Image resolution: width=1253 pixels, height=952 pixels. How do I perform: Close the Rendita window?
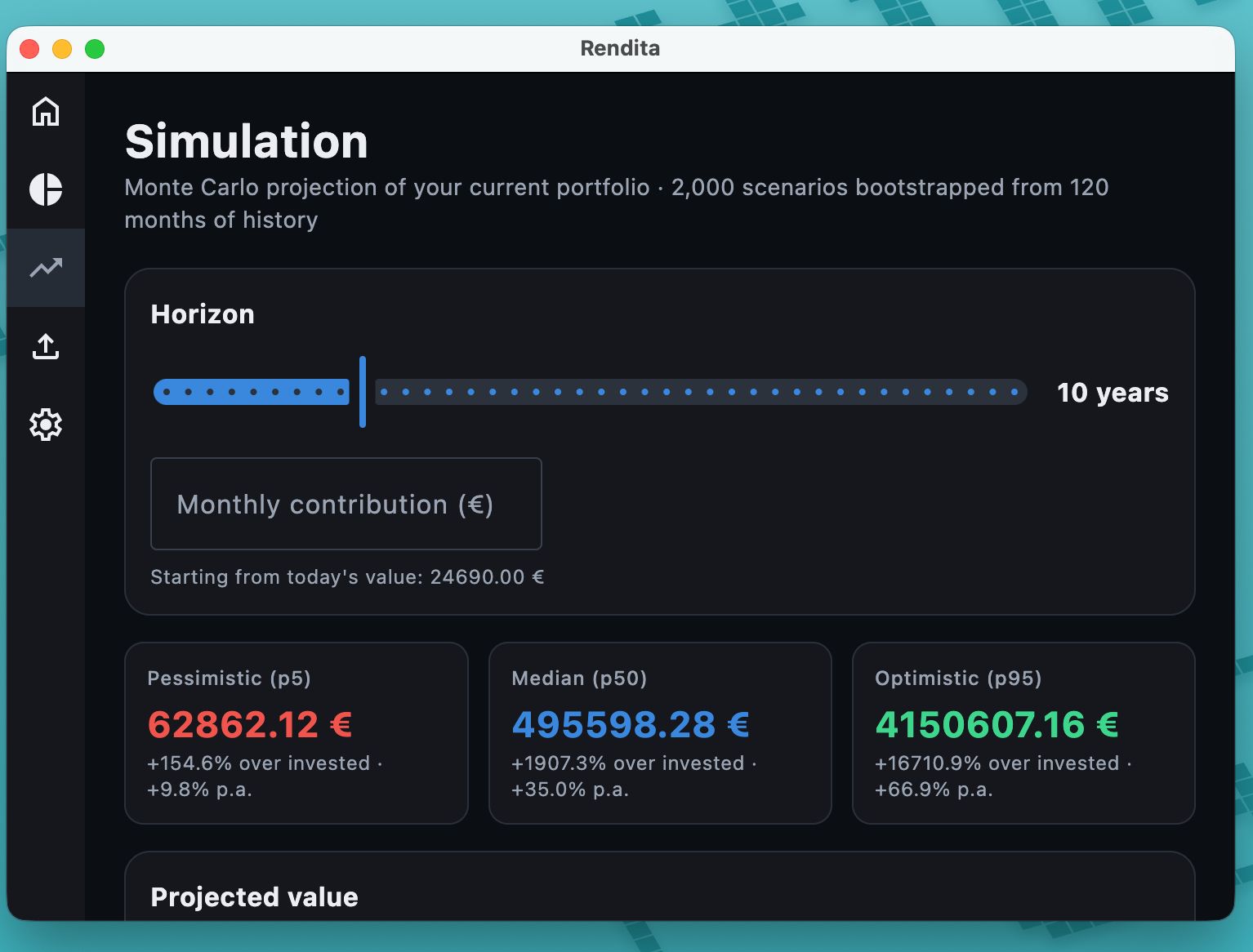coord(29,49)
